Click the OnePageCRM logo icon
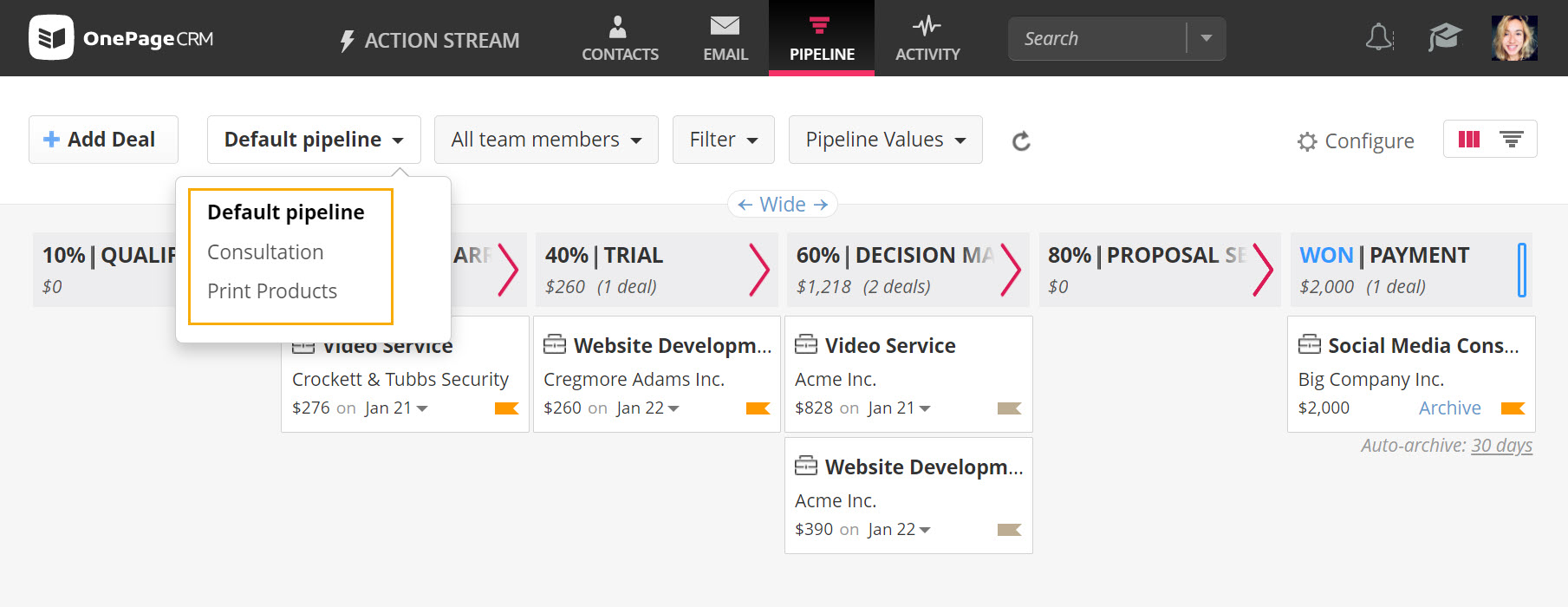 (x=51, y=37)
